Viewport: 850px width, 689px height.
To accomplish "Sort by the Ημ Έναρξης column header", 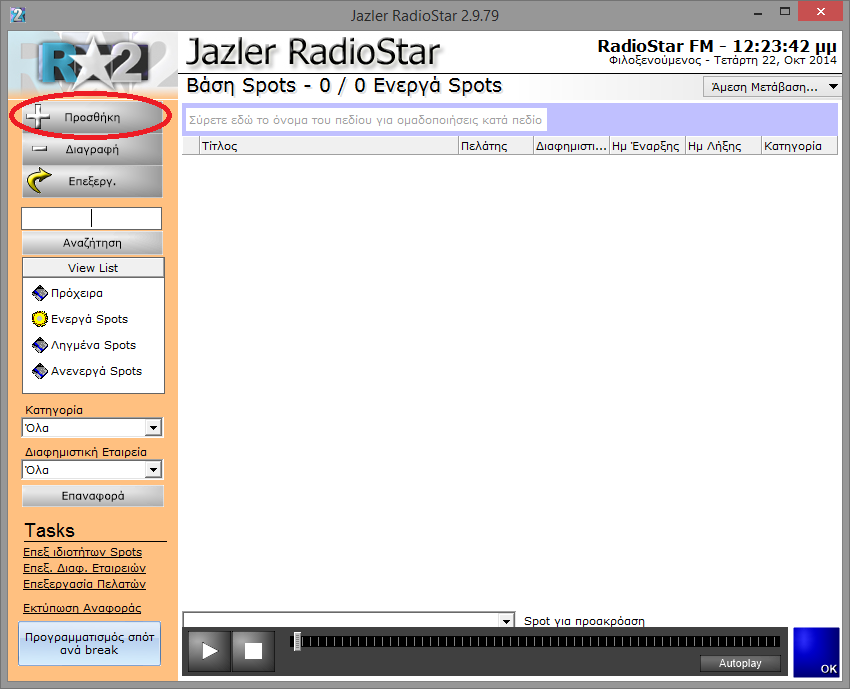I will [x=647, y=146].
